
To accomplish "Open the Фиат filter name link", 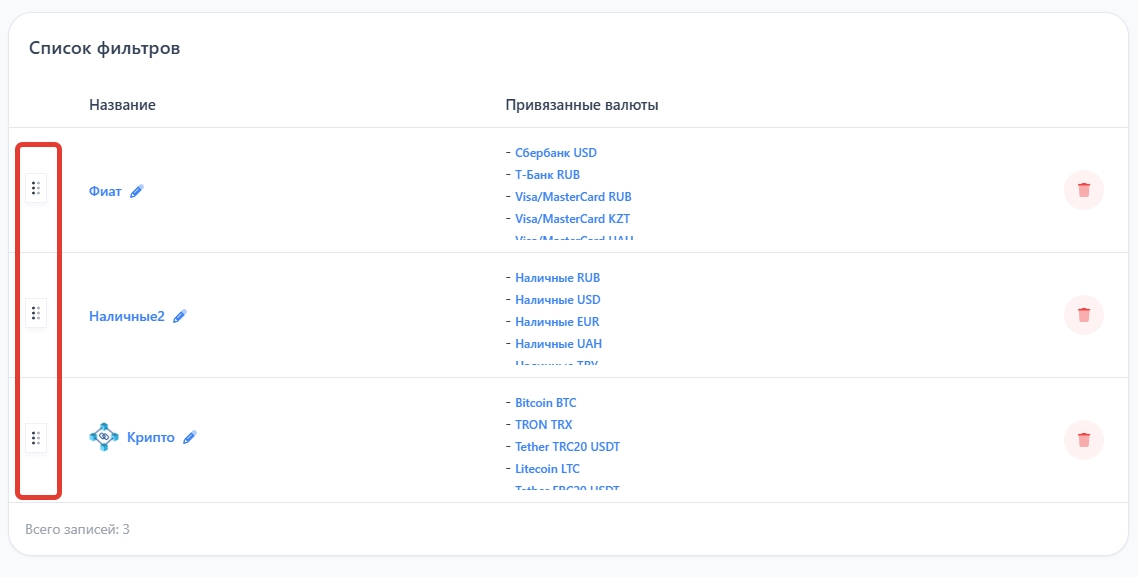I will (x=105, y=191).
